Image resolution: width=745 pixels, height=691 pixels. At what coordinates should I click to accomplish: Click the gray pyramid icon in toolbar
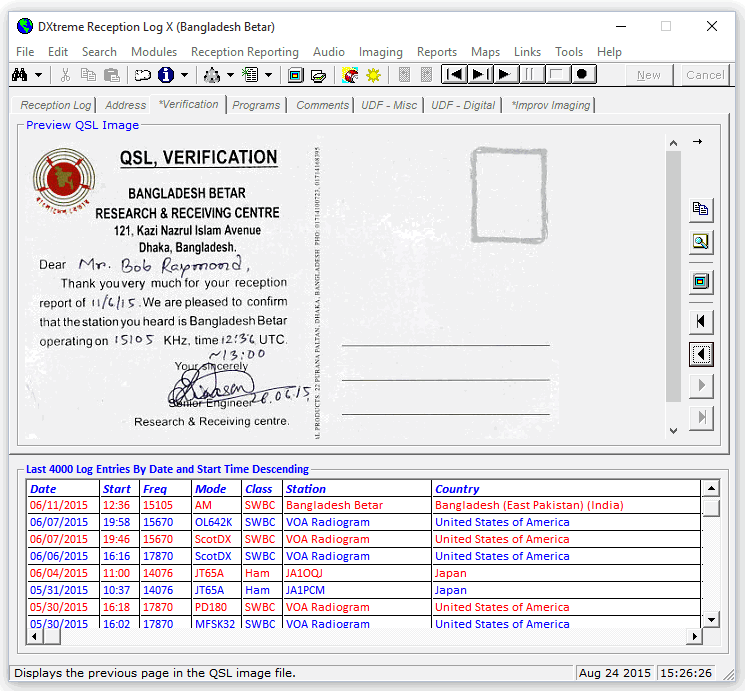tap(211, 75)
